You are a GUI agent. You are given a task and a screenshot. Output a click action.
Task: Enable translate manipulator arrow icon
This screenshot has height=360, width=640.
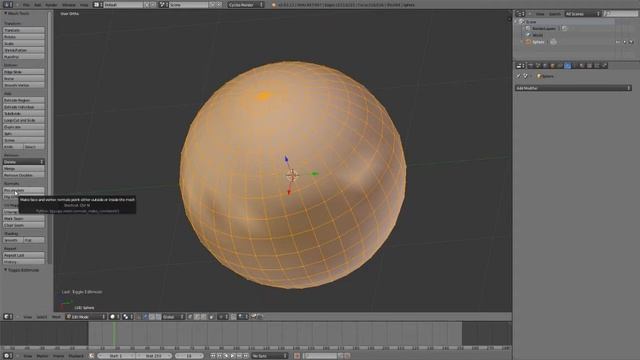[145, 317]
